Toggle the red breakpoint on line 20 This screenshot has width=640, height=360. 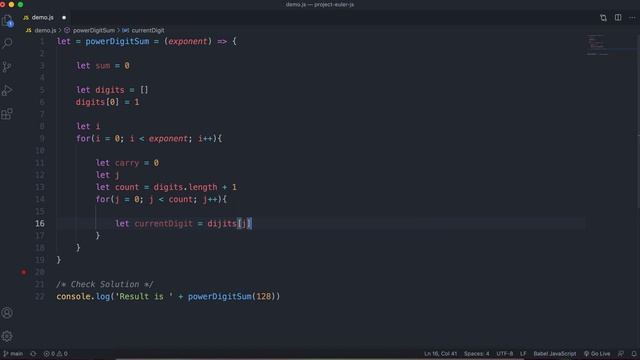[x=24, y=272]
